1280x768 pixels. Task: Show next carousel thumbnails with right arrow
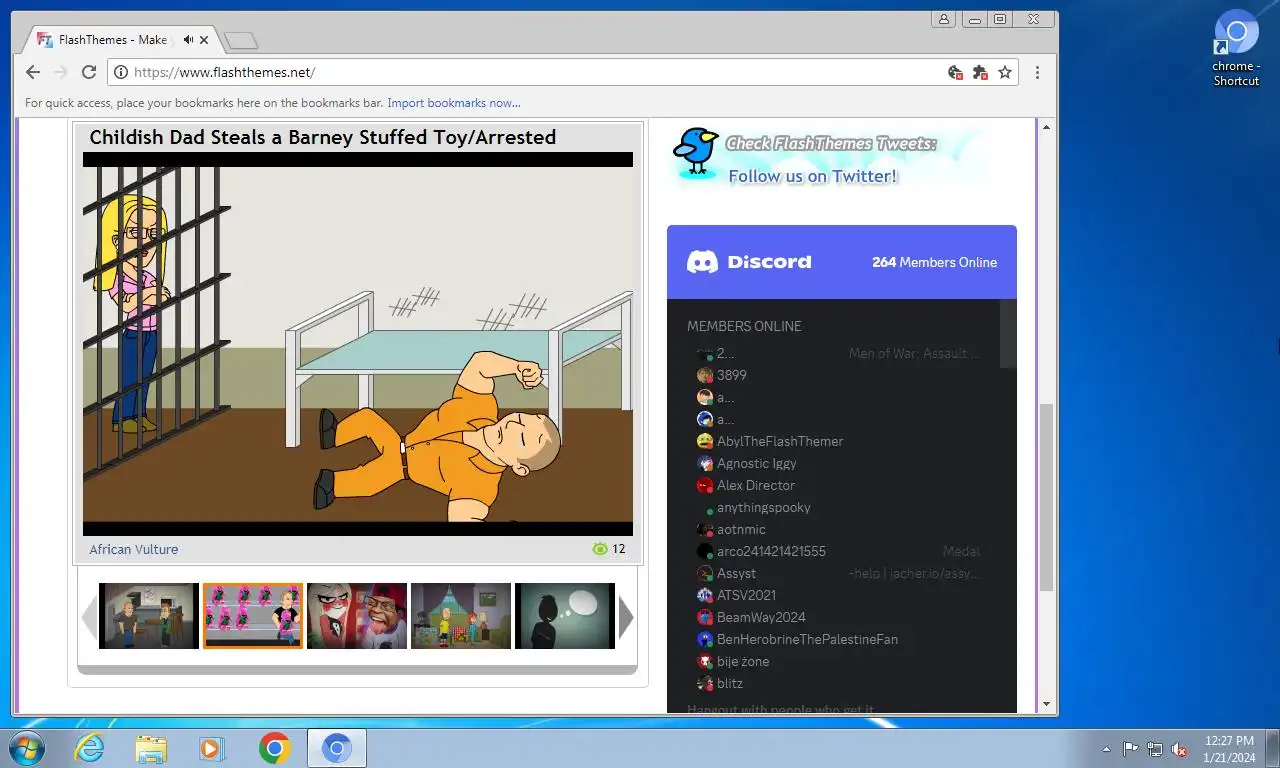tap(626, 617)
